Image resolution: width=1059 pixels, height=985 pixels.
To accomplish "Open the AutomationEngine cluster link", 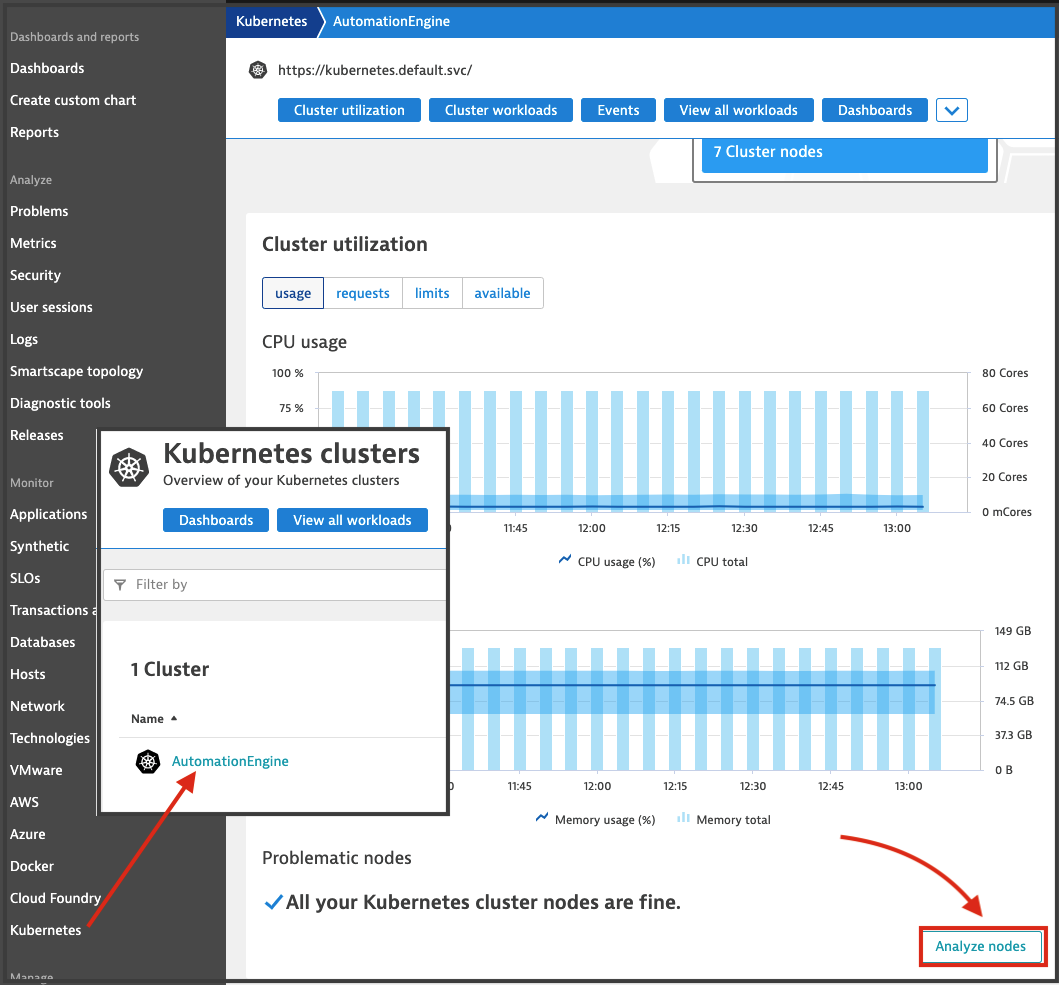I will [230, 761].
